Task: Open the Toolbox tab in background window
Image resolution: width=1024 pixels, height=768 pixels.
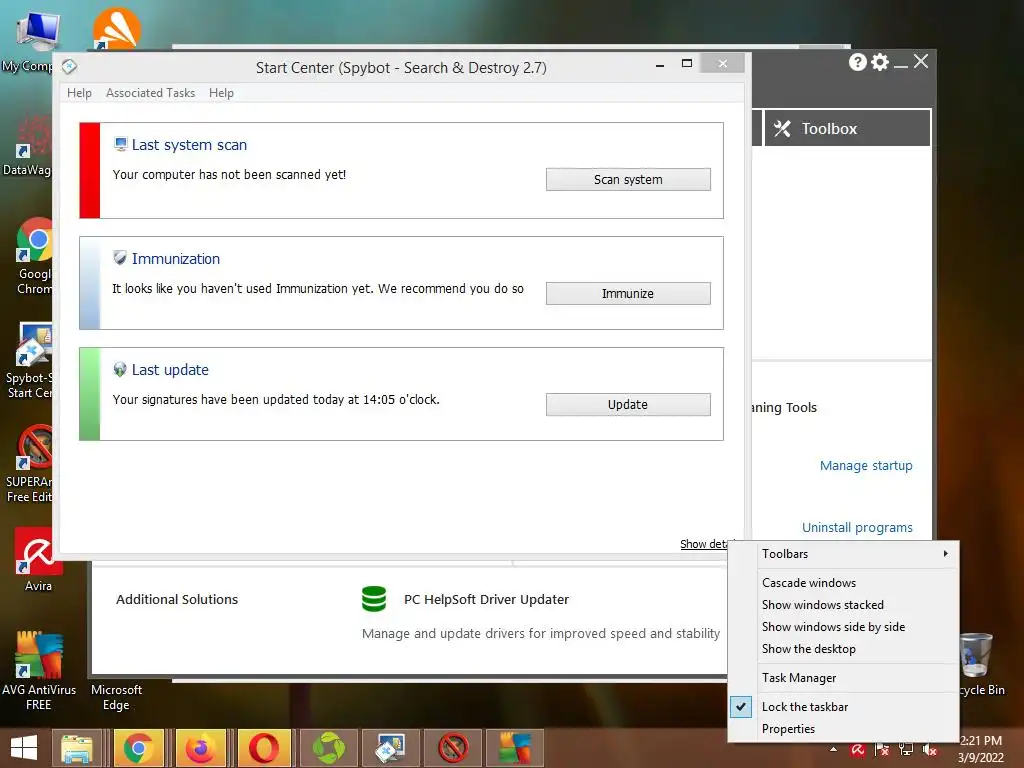Action: point(847,128)
